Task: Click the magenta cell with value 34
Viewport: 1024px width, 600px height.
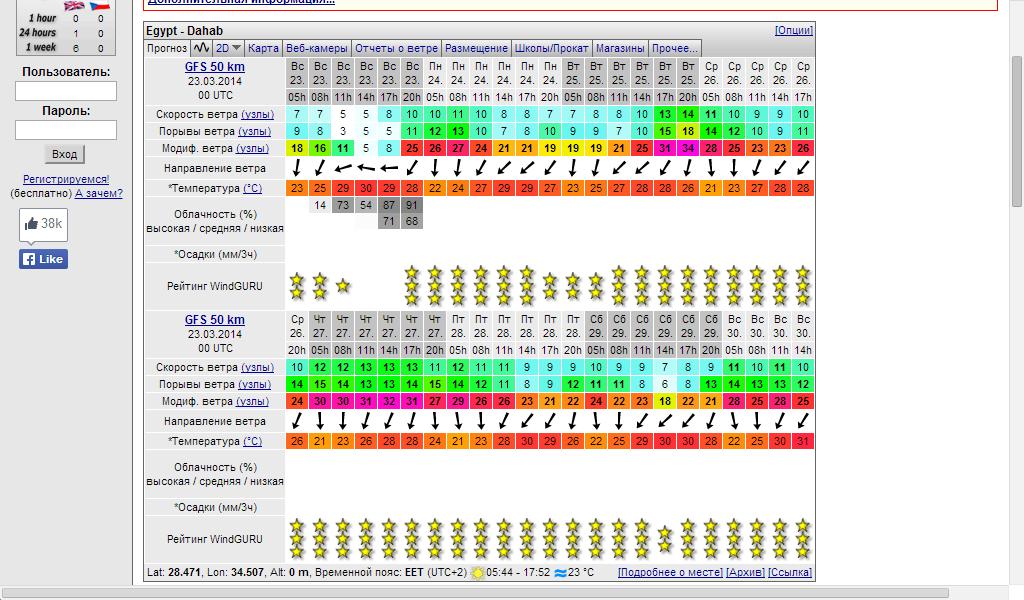Action: click(688, 148)
